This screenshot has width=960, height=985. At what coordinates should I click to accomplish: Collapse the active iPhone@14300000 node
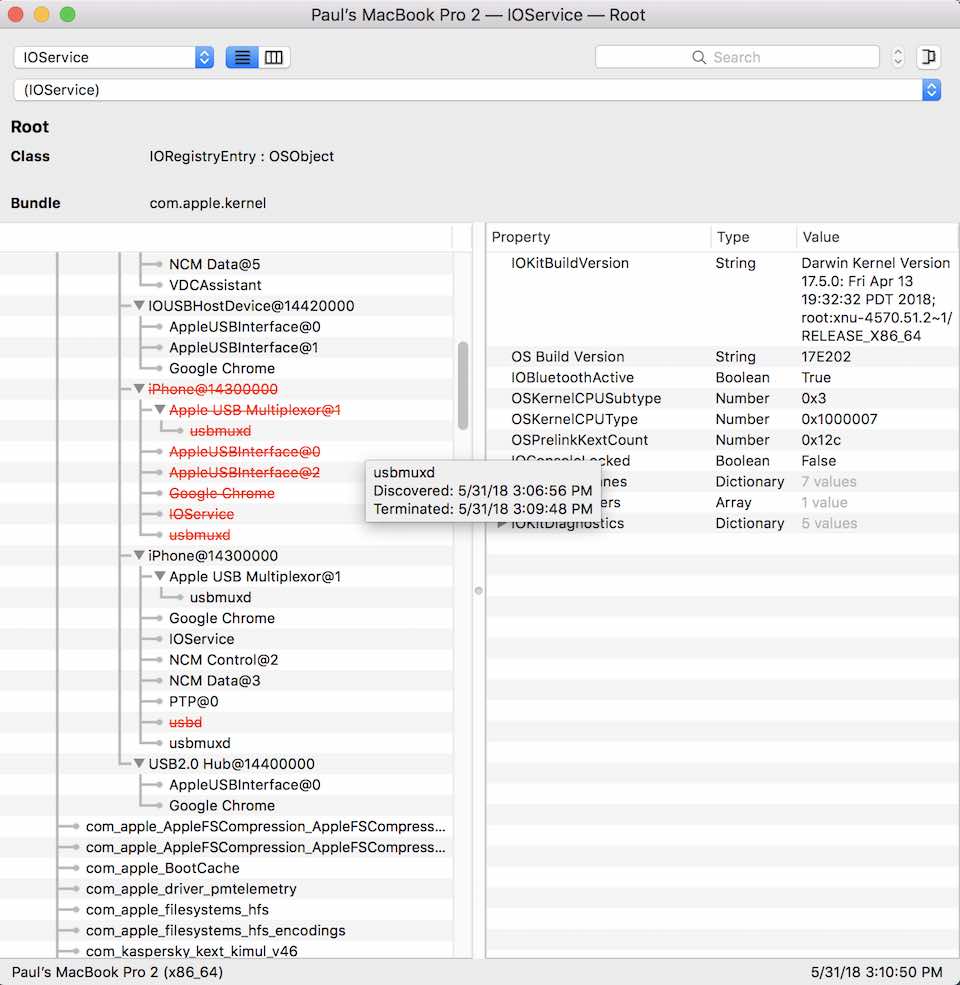click(x=139, y=555)
